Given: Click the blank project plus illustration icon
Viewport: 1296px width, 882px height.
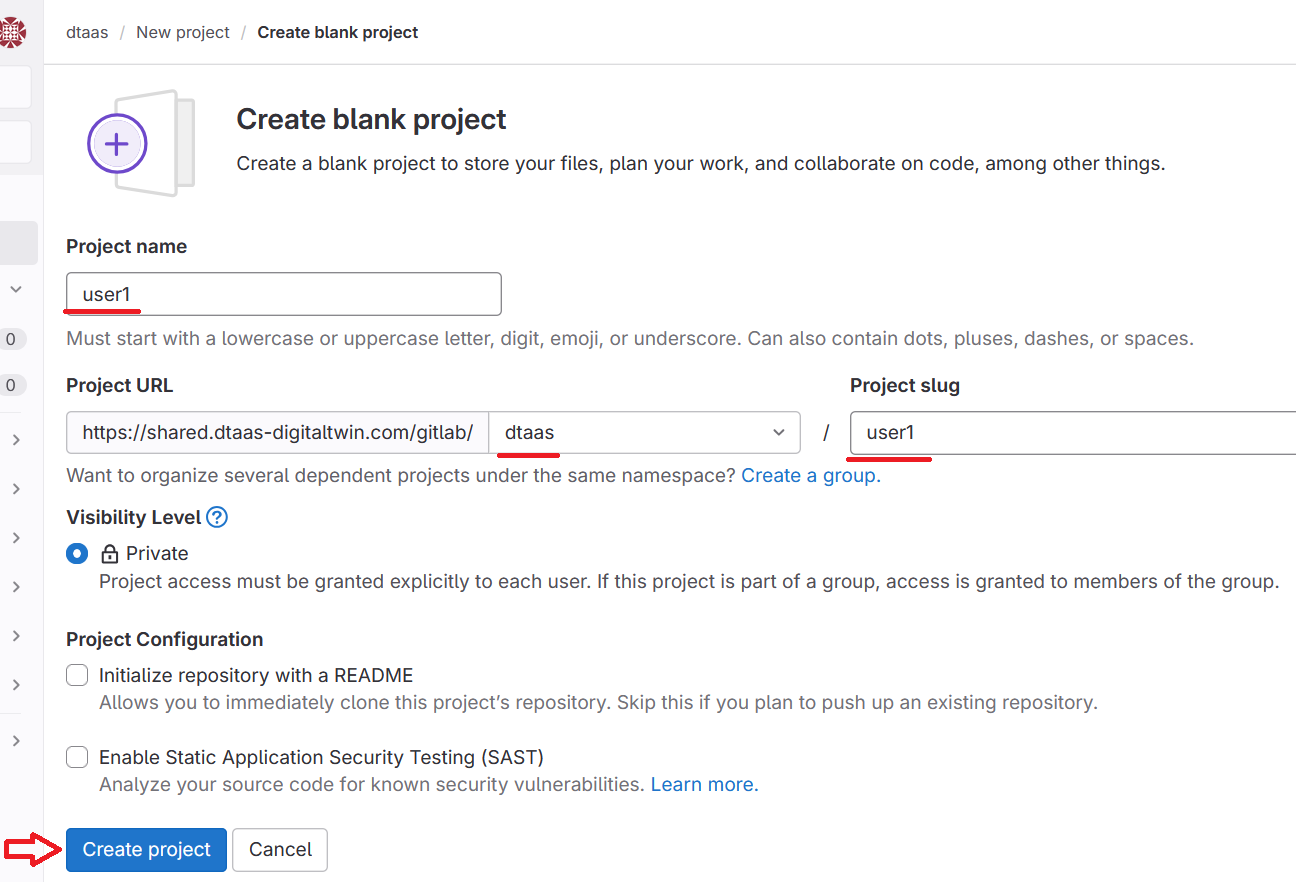Looking at the screenshot, I should point(117,143).
